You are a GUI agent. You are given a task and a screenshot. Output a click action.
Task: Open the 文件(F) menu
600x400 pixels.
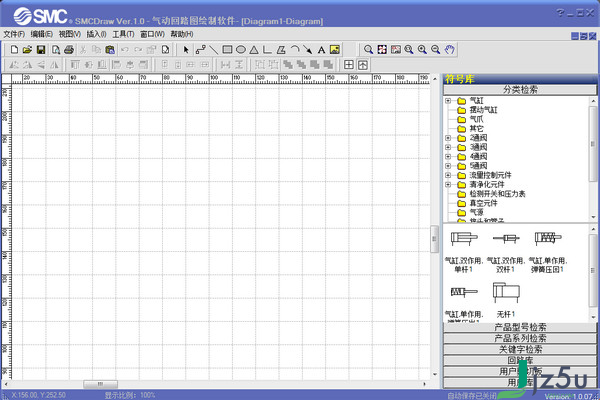coord(14,34)
